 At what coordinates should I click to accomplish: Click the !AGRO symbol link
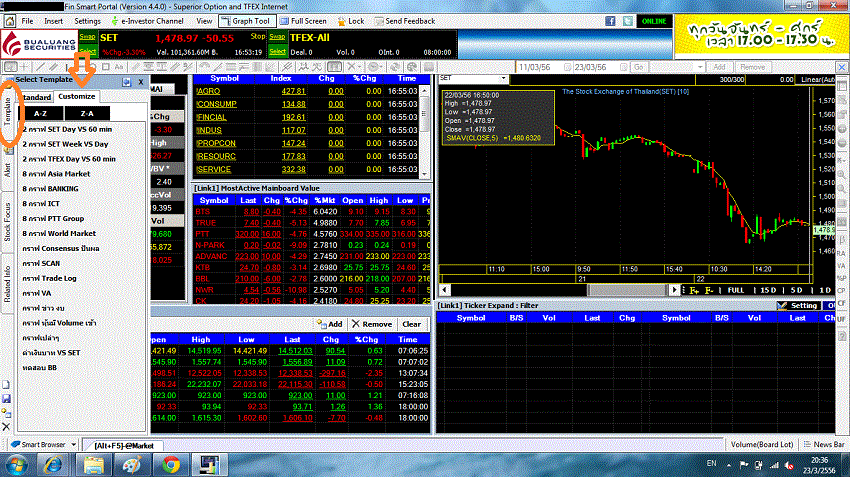208,91
